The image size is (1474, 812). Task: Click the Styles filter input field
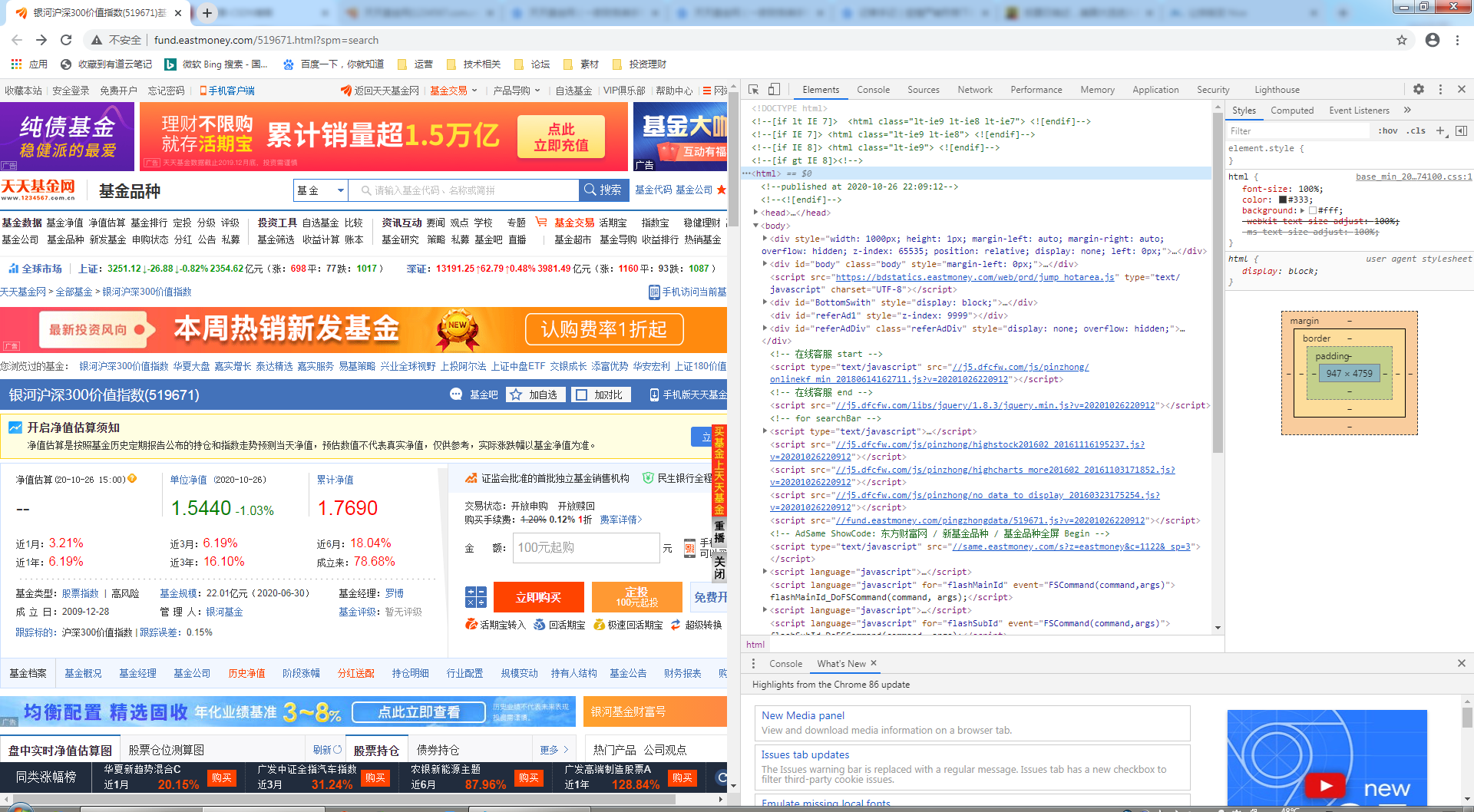point(1300,130)
